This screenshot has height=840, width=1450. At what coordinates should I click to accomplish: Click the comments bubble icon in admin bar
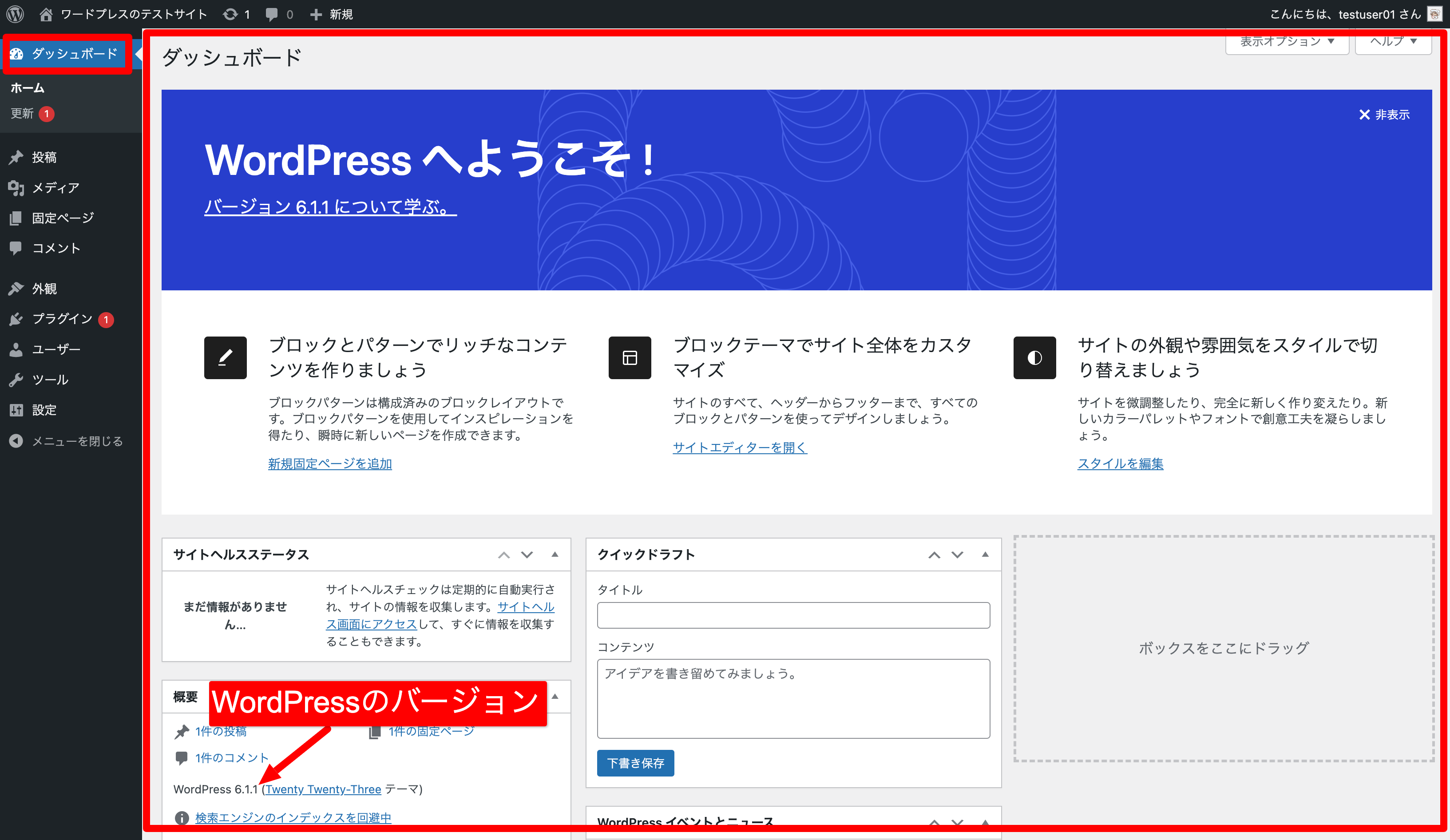pos(272,14)
